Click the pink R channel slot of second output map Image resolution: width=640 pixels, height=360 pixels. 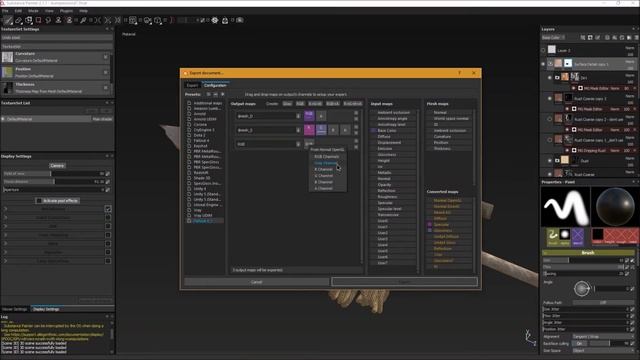(309, 130)
